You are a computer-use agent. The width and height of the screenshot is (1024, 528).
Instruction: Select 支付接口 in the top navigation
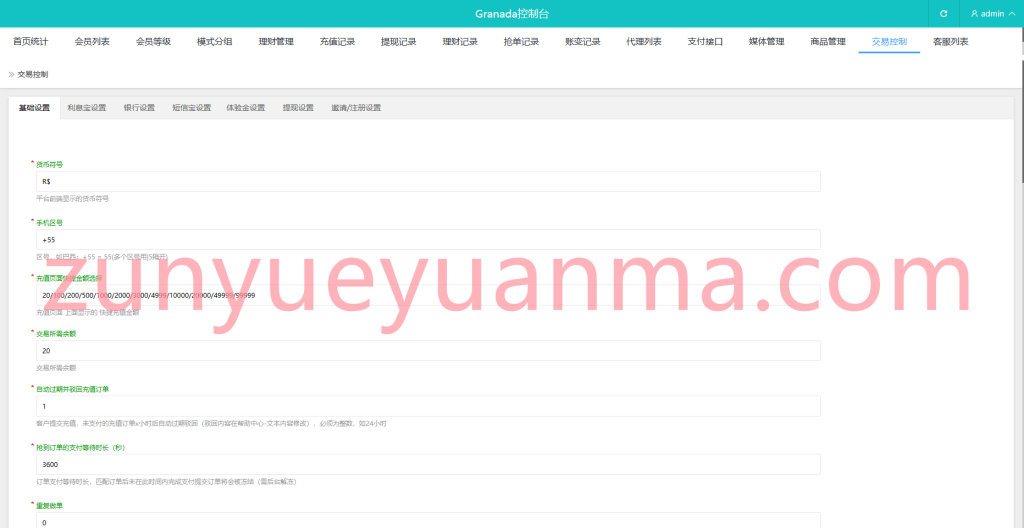[x=705, y=42]
